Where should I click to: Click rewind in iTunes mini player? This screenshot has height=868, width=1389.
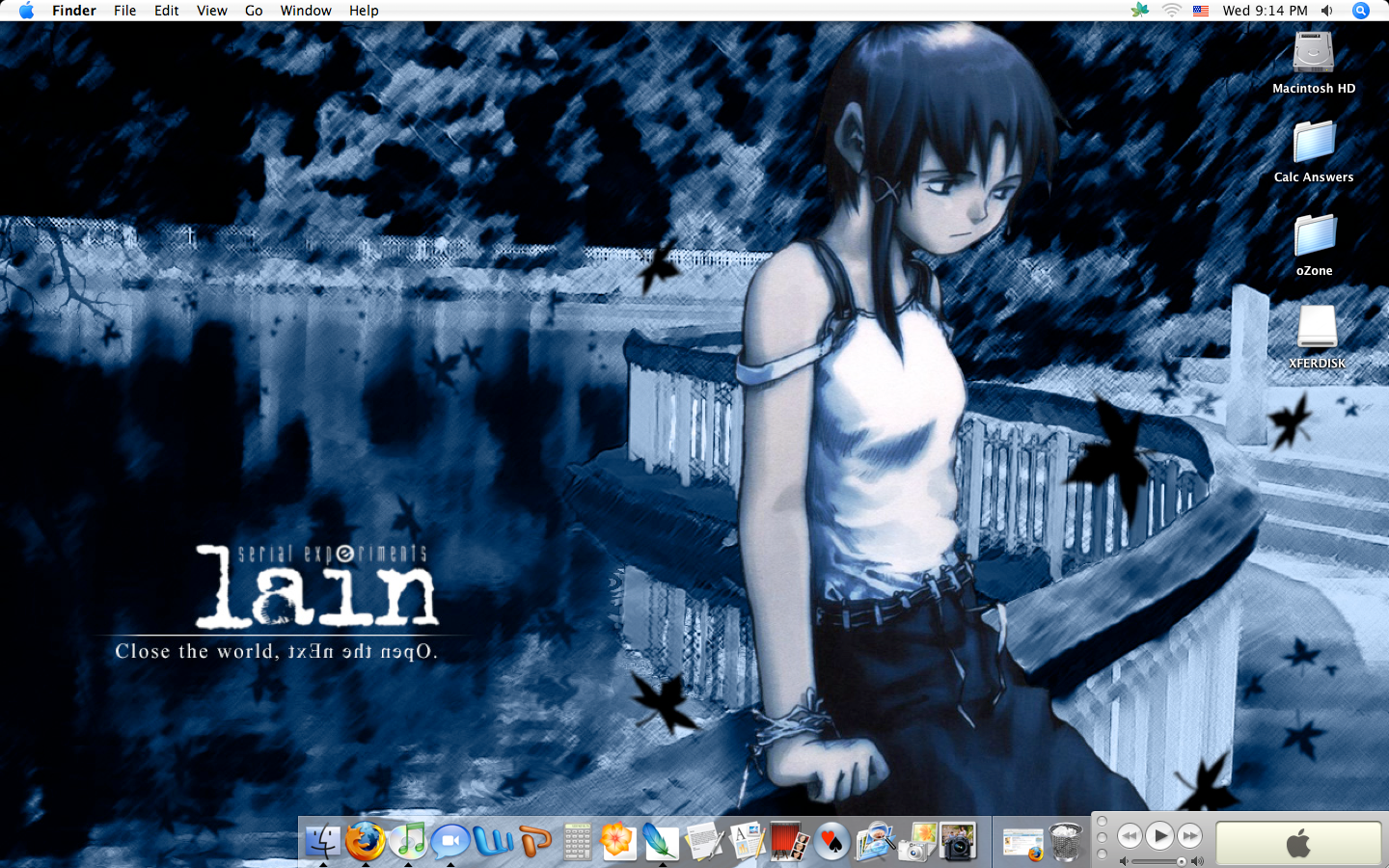pyautogui.click(x=1130, y=836)
